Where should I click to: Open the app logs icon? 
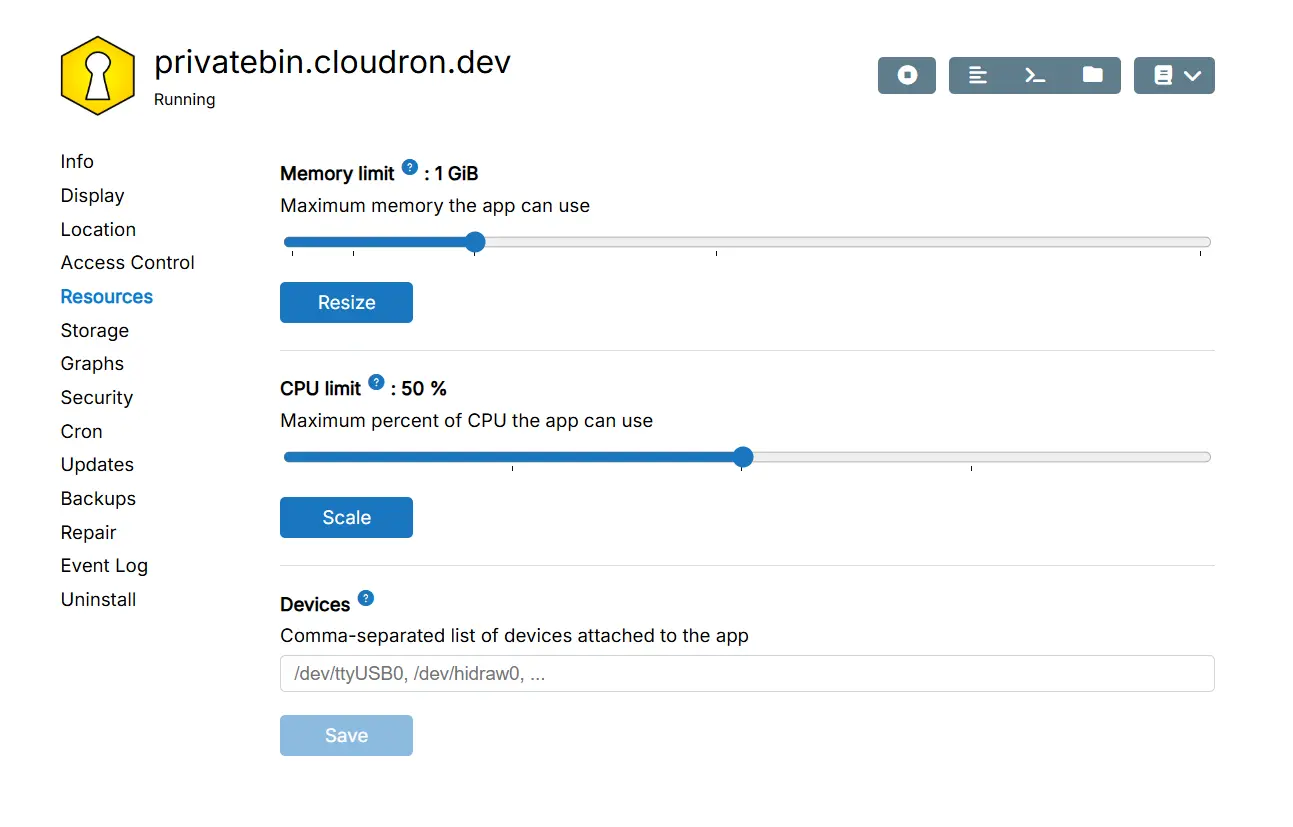point(978,76)
